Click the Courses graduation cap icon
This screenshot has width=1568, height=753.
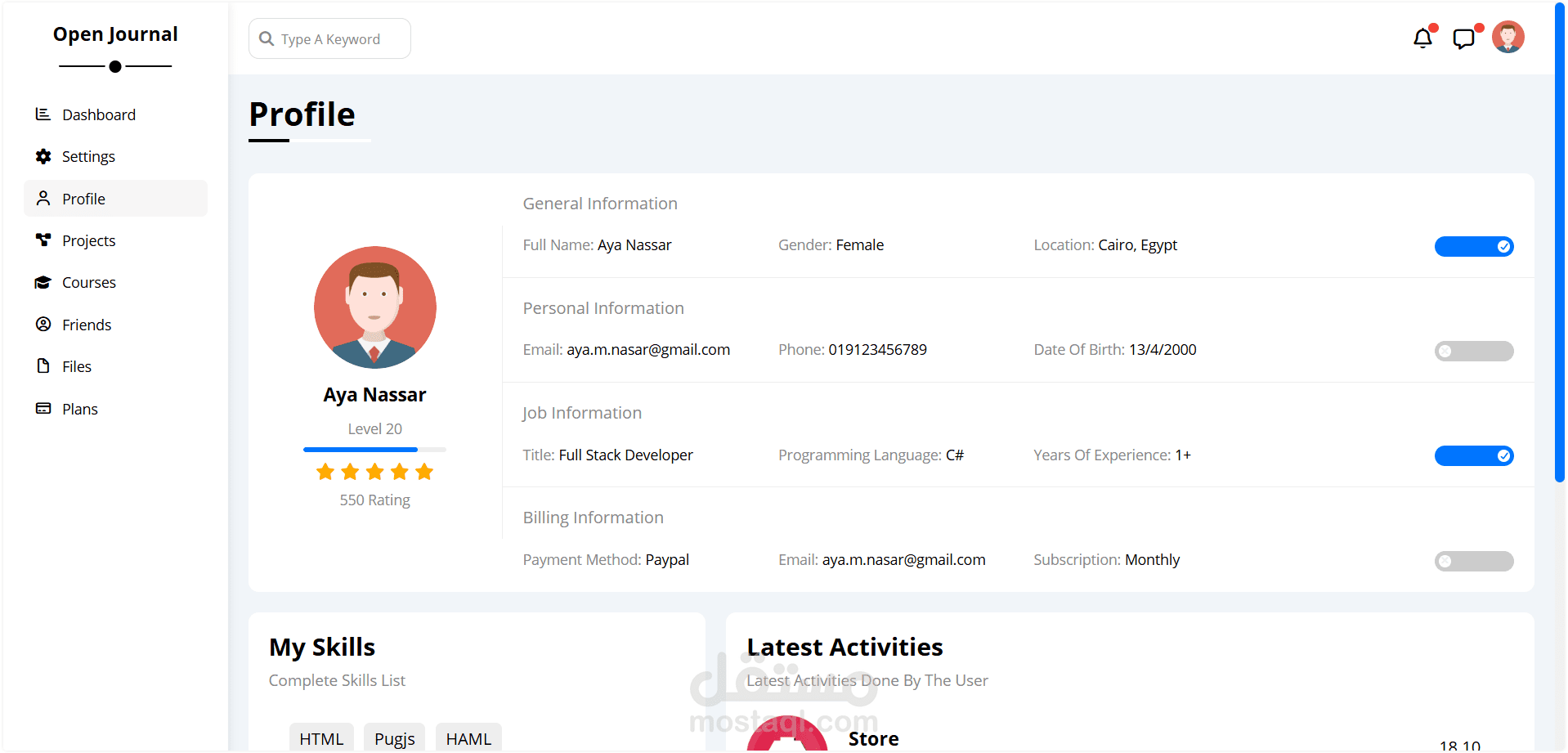click(43, 282)
